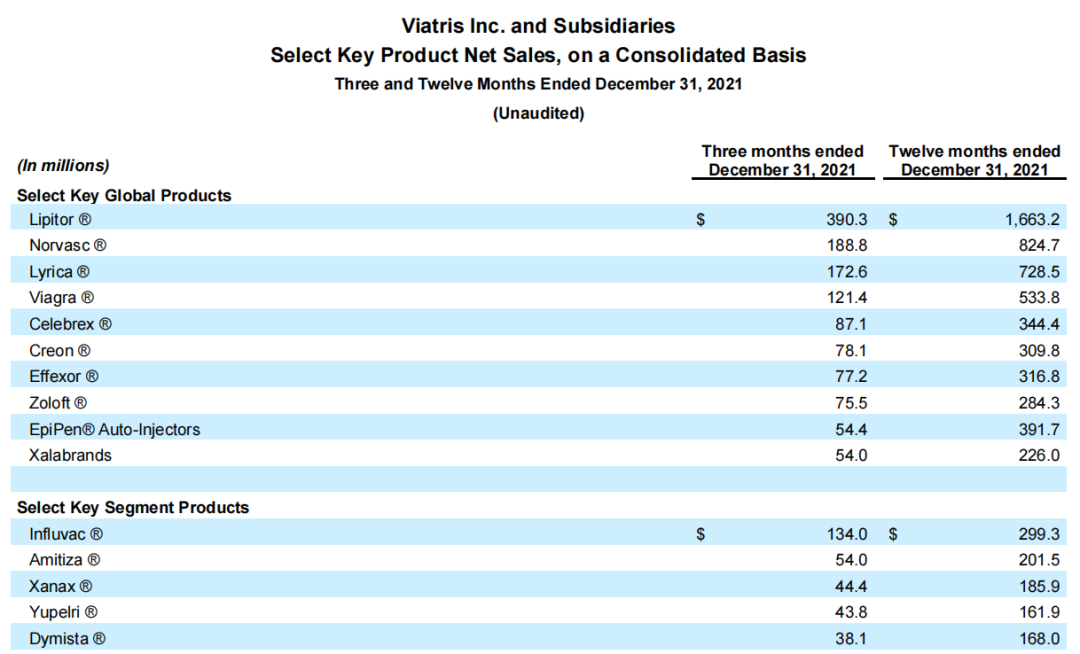Select the value 77.2 in the Effexor row

pyautogui.click(x=851, y=377)
